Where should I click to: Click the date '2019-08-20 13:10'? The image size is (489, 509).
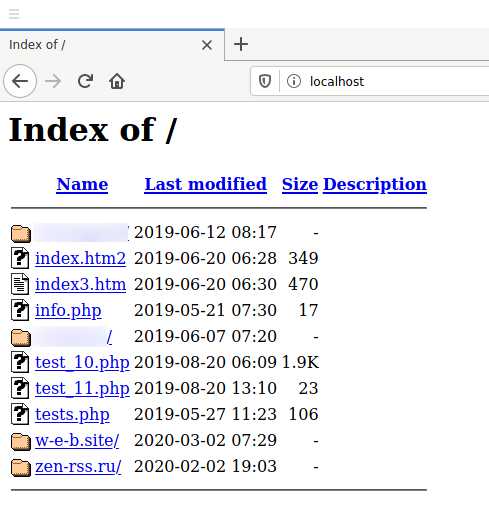pyautogui.click(x=205, y=388)
